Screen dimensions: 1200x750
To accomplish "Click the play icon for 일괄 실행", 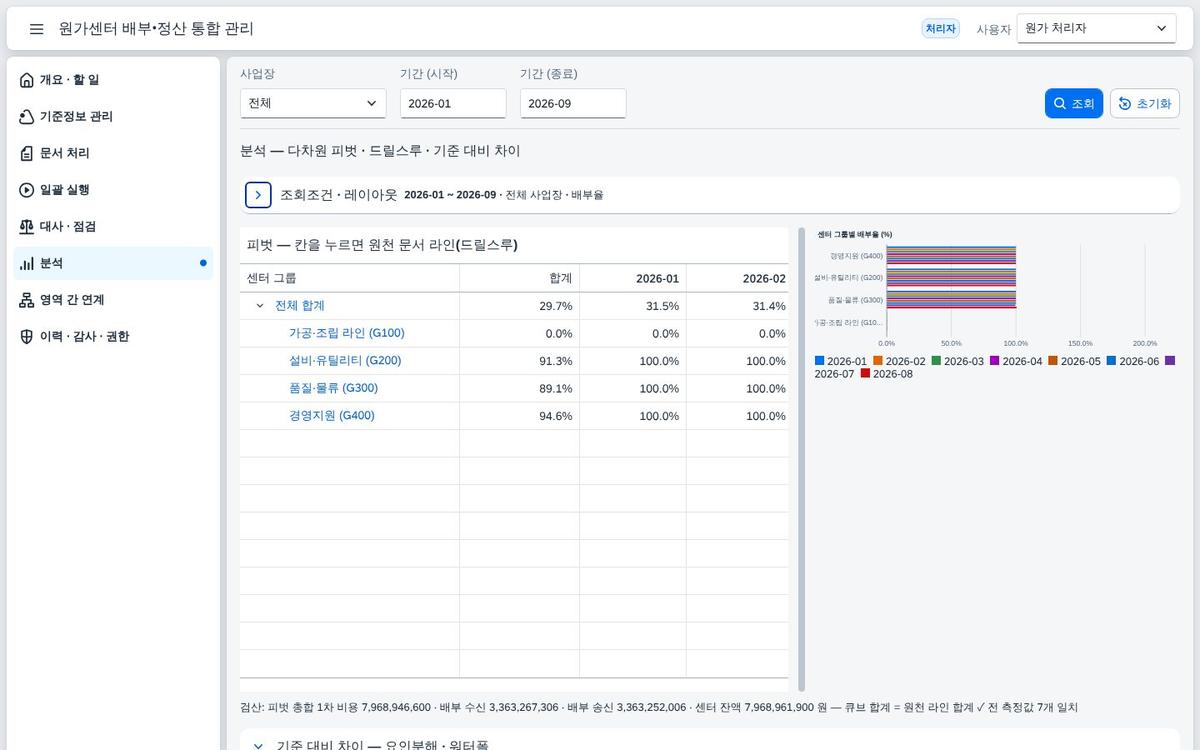I will coord(27,190).
